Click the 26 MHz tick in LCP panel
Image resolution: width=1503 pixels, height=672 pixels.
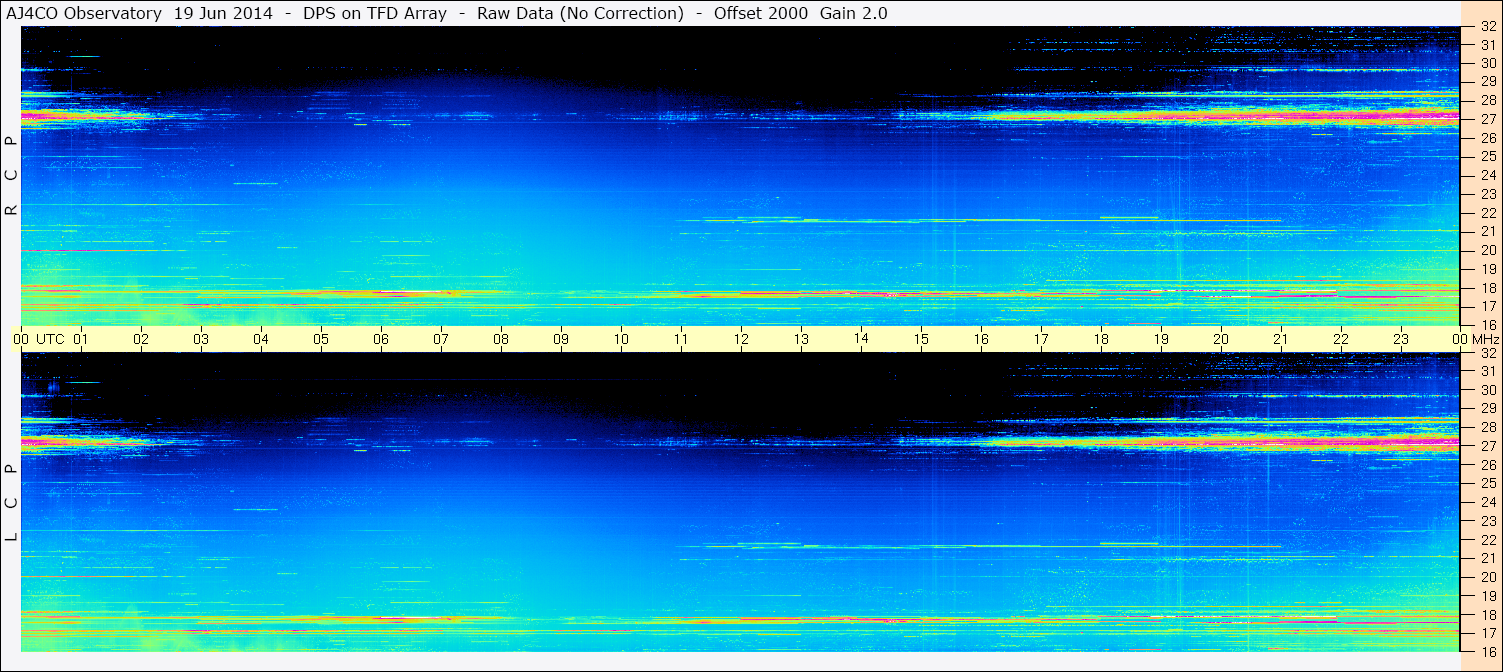(1488, 465)
